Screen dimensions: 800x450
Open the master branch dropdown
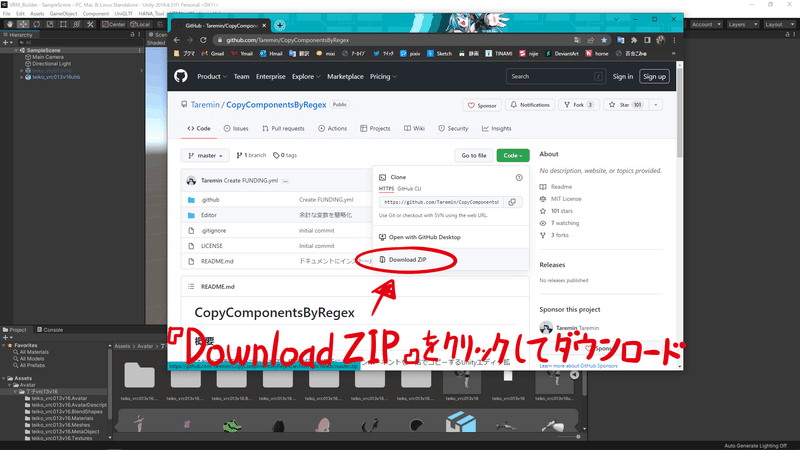[x=205, y=155]
